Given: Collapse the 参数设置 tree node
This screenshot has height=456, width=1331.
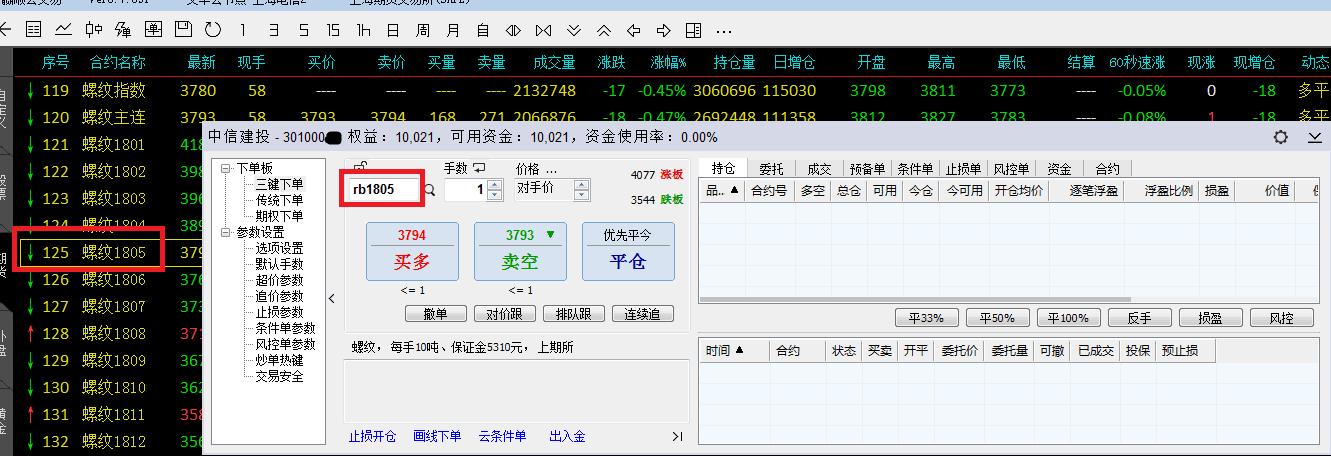Looking at the screenshot, I should (x=226, y=232).
